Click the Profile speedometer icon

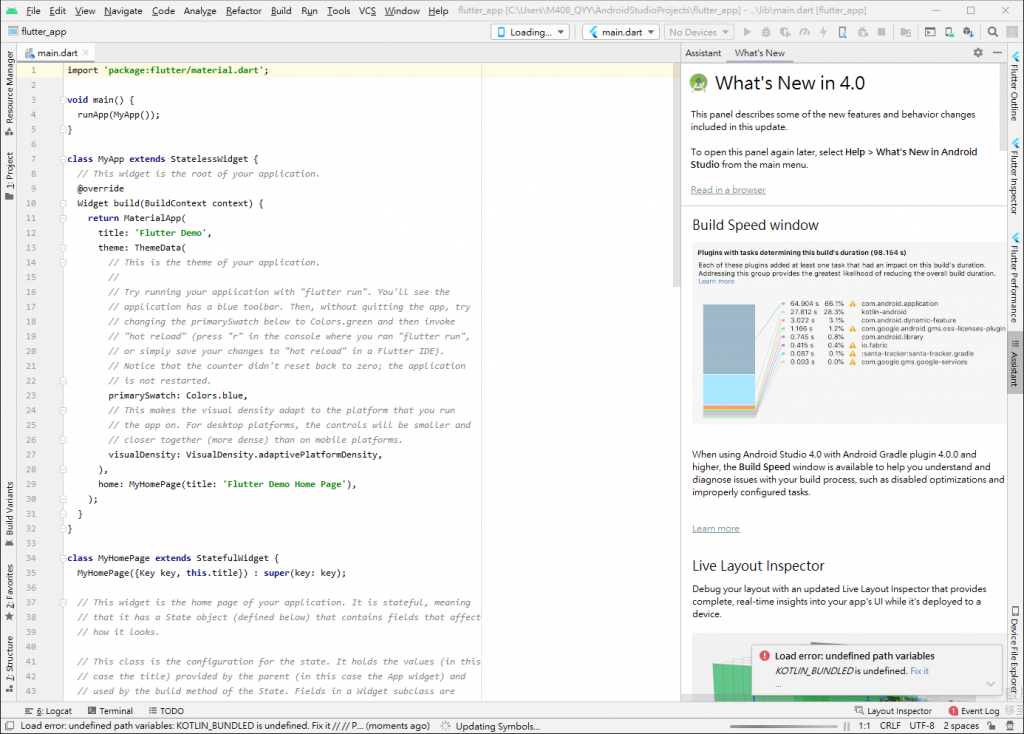coord(805,32)
